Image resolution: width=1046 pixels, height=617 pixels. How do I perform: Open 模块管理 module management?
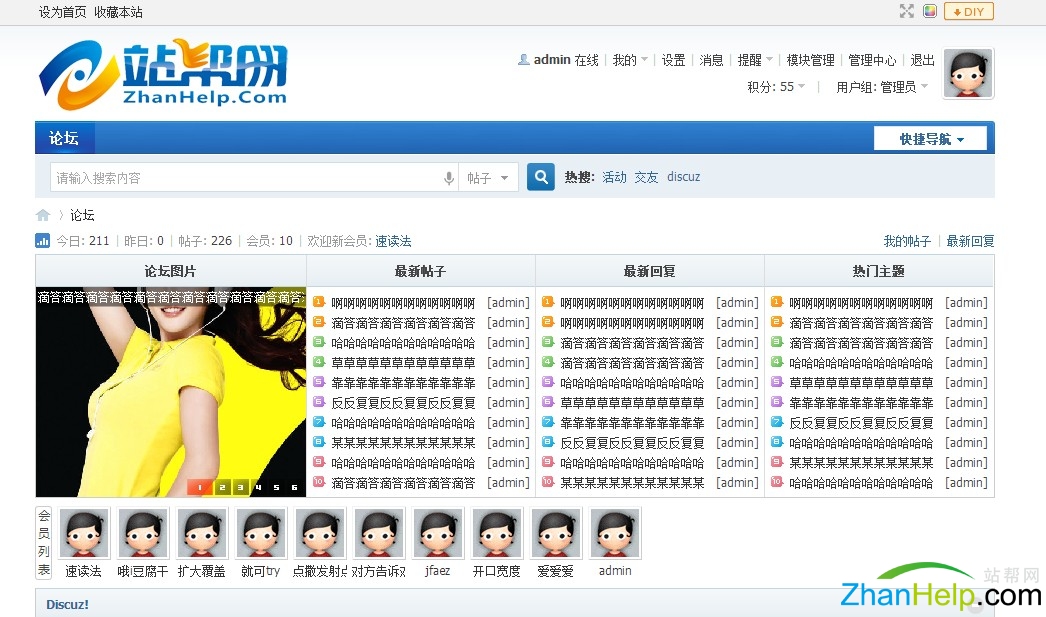(810, 60)
